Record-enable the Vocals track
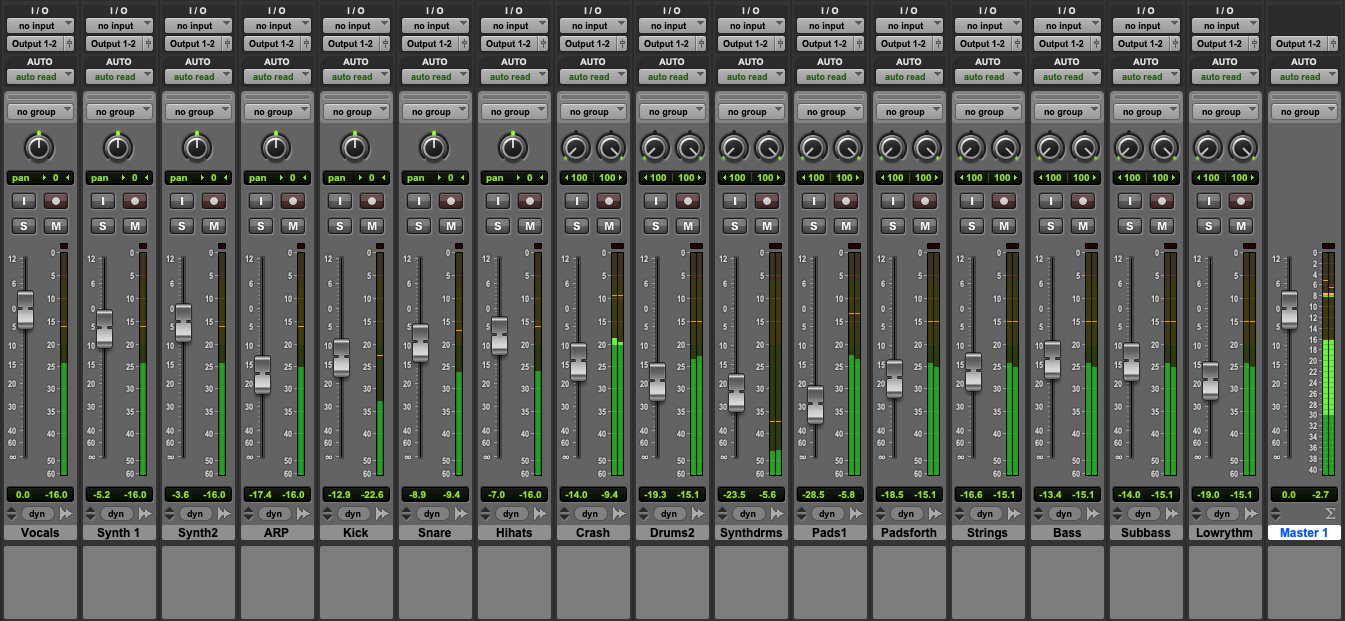The image size is (1345, 621). (56, 201)
